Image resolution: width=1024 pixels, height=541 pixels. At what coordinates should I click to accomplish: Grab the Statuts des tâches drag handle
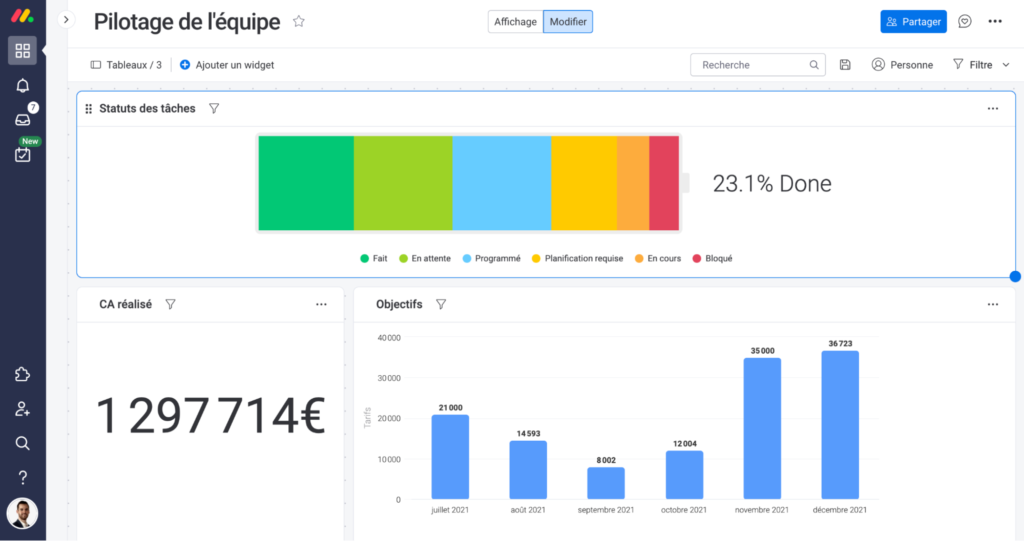[x=88, y=108]
